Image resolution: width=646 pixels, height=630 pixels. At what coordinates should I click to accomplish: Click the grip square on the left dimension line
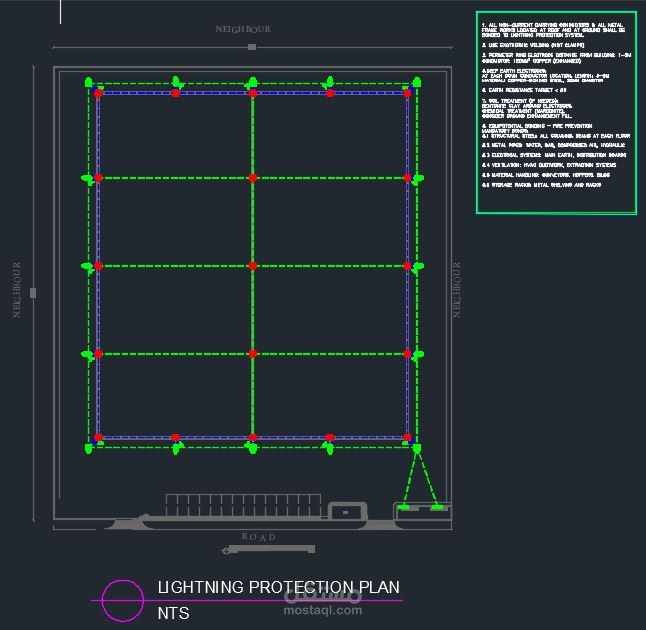[x=33, y=293]
